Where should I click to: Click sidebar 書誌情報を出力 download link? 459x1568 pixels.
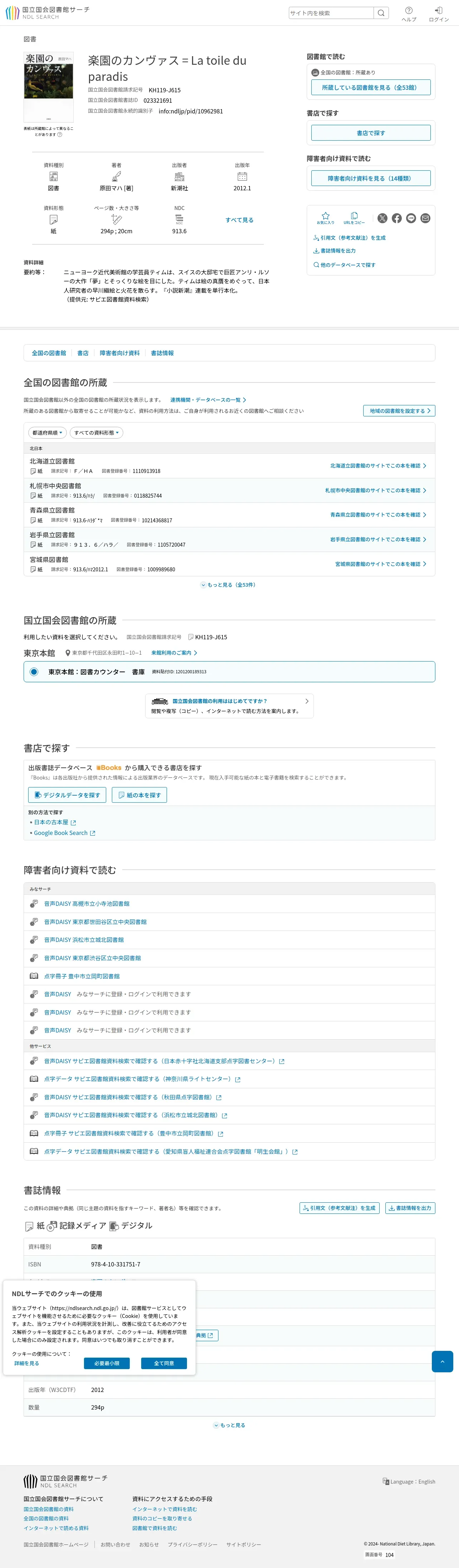coord(334,250)
